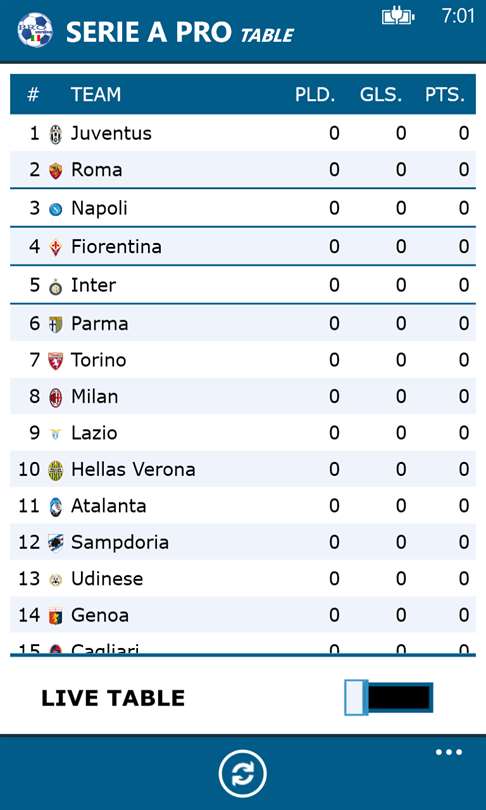
Task: Click the Fiorentina club crest
Action: 56,247
